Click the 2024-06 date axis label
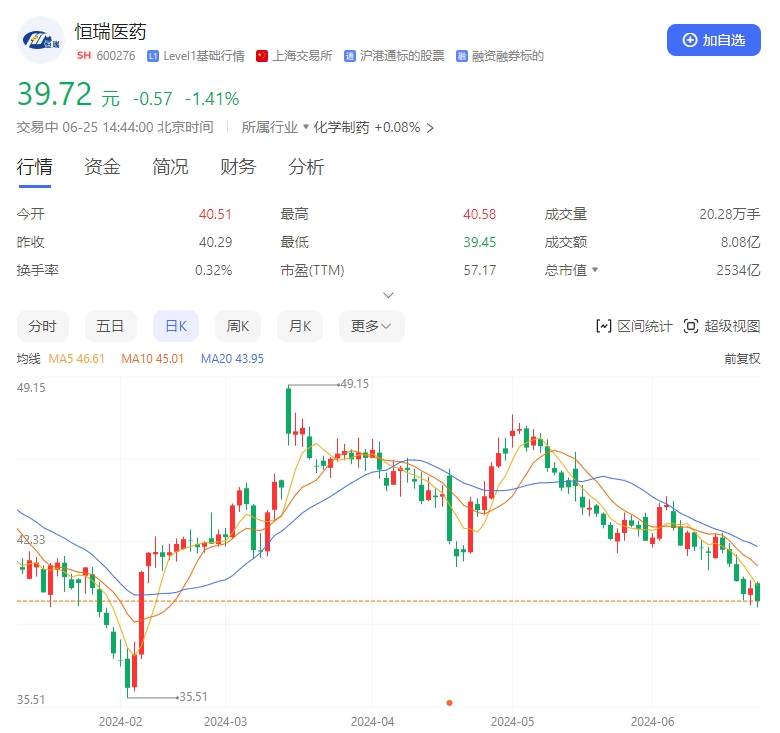 (x=653, y=722)
